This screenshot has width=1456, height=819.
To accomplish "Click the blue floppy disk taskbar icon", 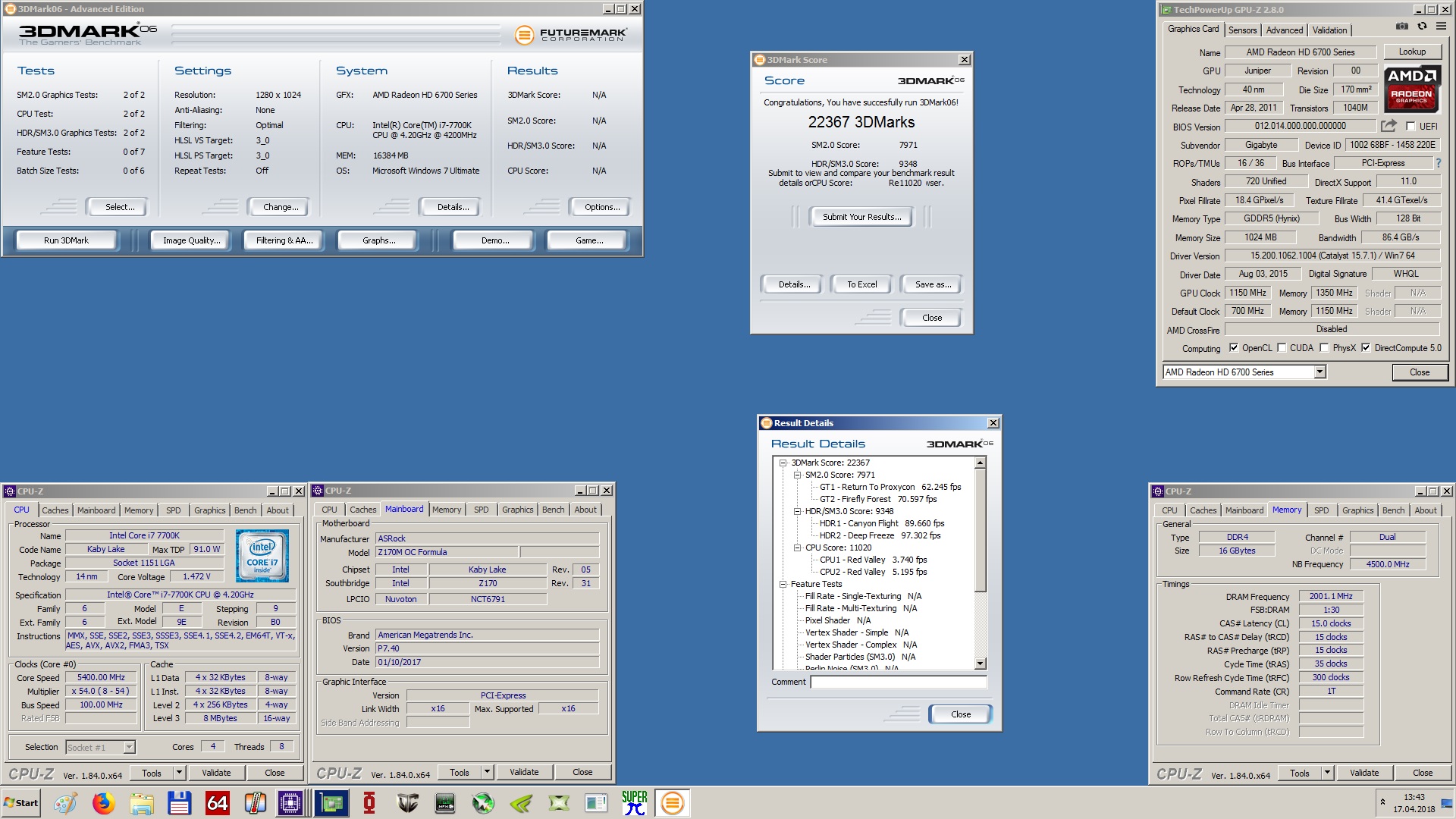I will 179,802.
